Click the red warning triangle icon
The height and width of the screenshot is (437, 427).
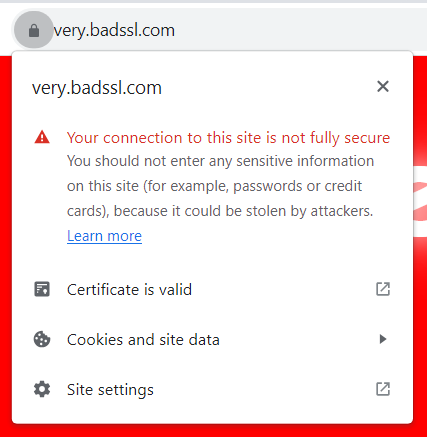42,137
